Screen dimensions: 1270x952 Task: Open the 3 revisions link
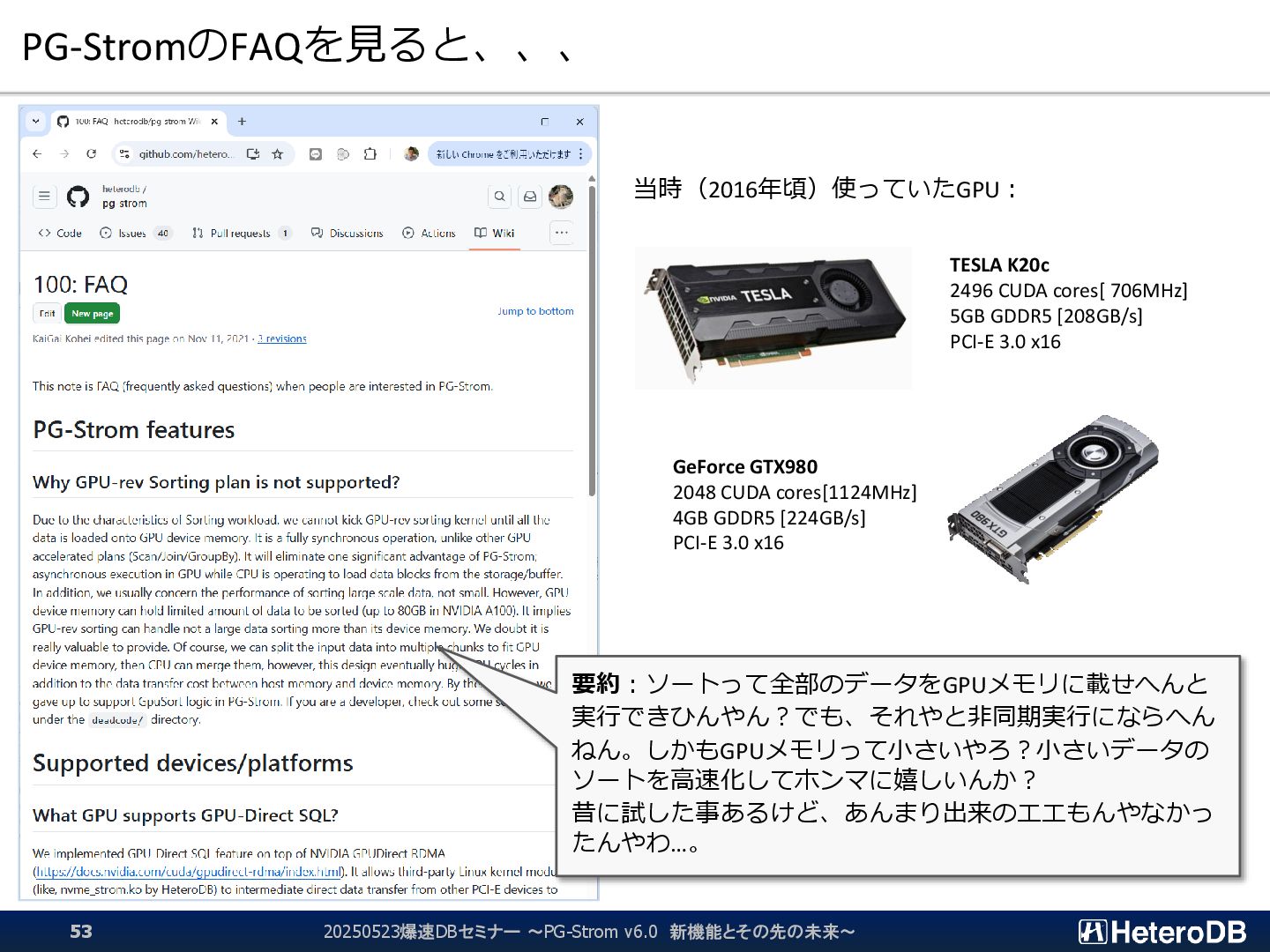[282, 338]
